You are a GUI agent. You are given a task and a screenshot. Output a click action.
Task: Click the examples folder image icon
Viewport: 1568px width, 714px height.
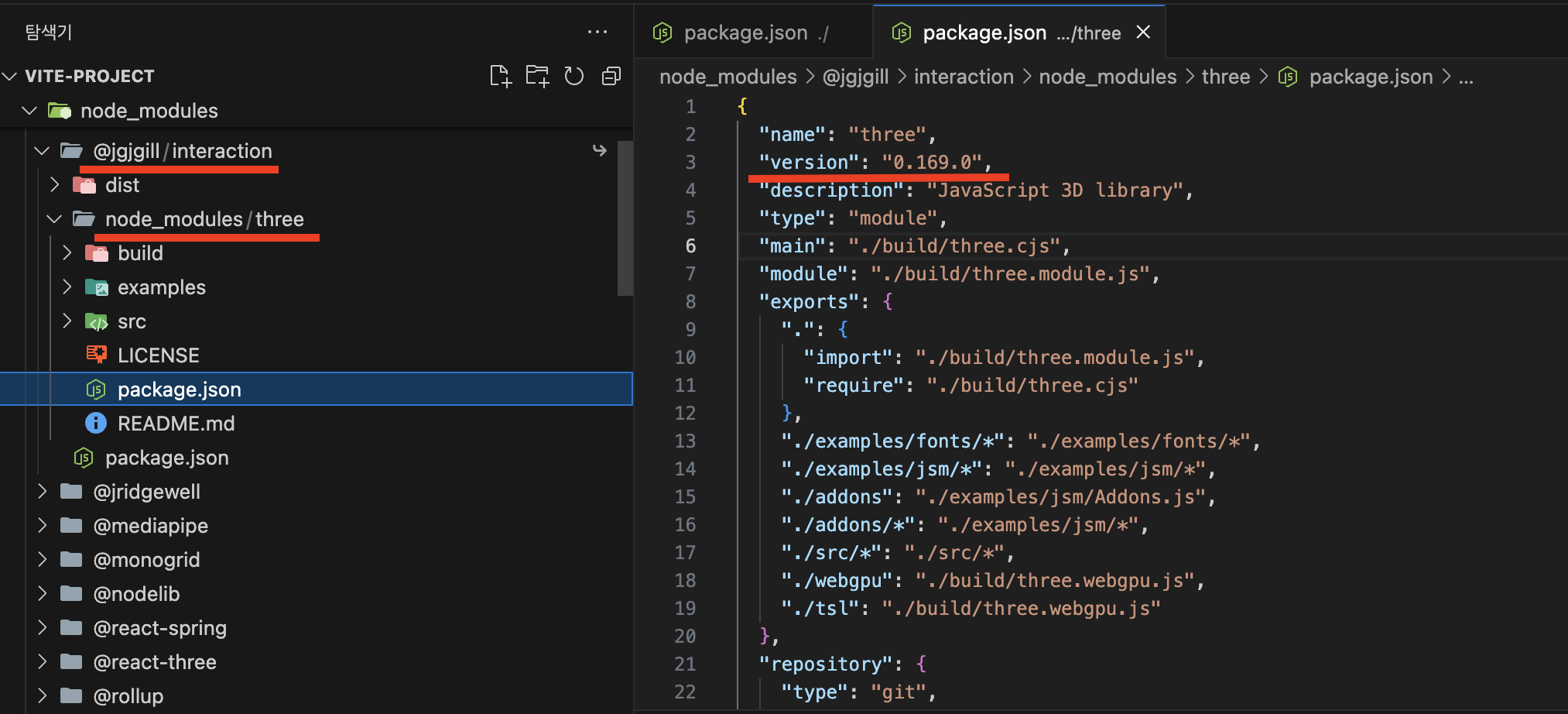coord(97,287)
